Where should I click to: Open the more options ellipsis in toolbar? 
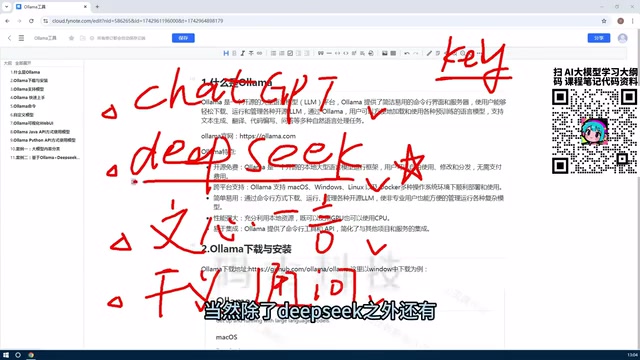479,53
